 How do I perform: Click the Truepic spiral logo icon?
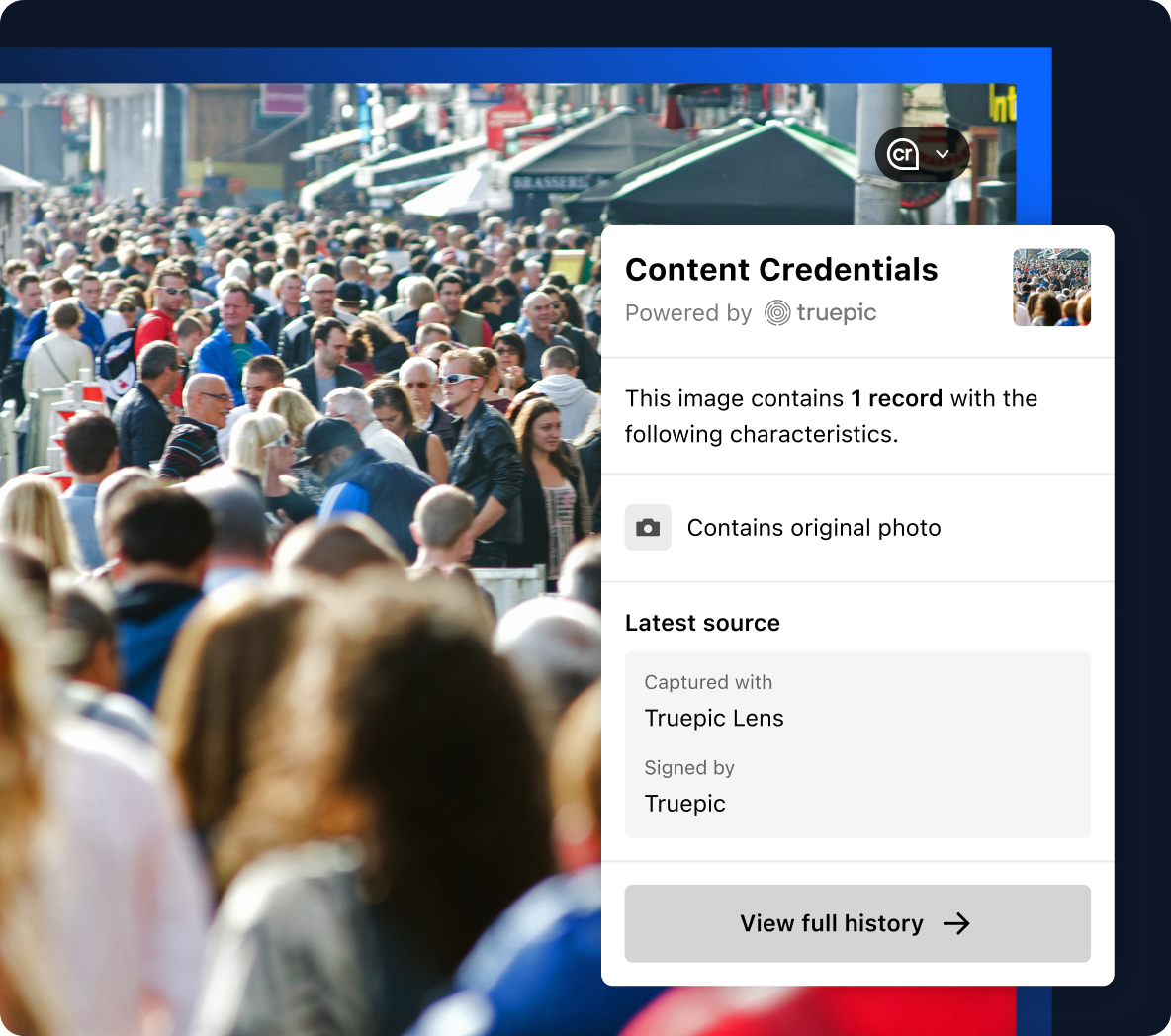pyautogui.click(x=776, y=312)
